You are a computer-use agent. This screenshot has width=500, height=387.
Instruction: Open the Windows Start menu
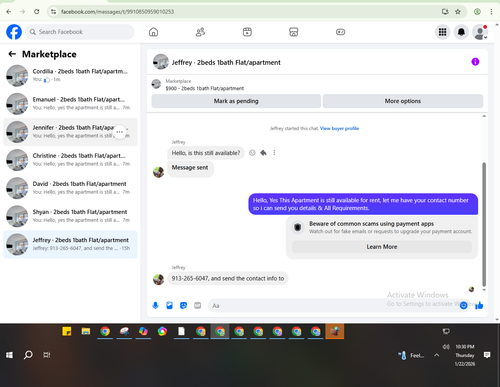pos(9,355)
